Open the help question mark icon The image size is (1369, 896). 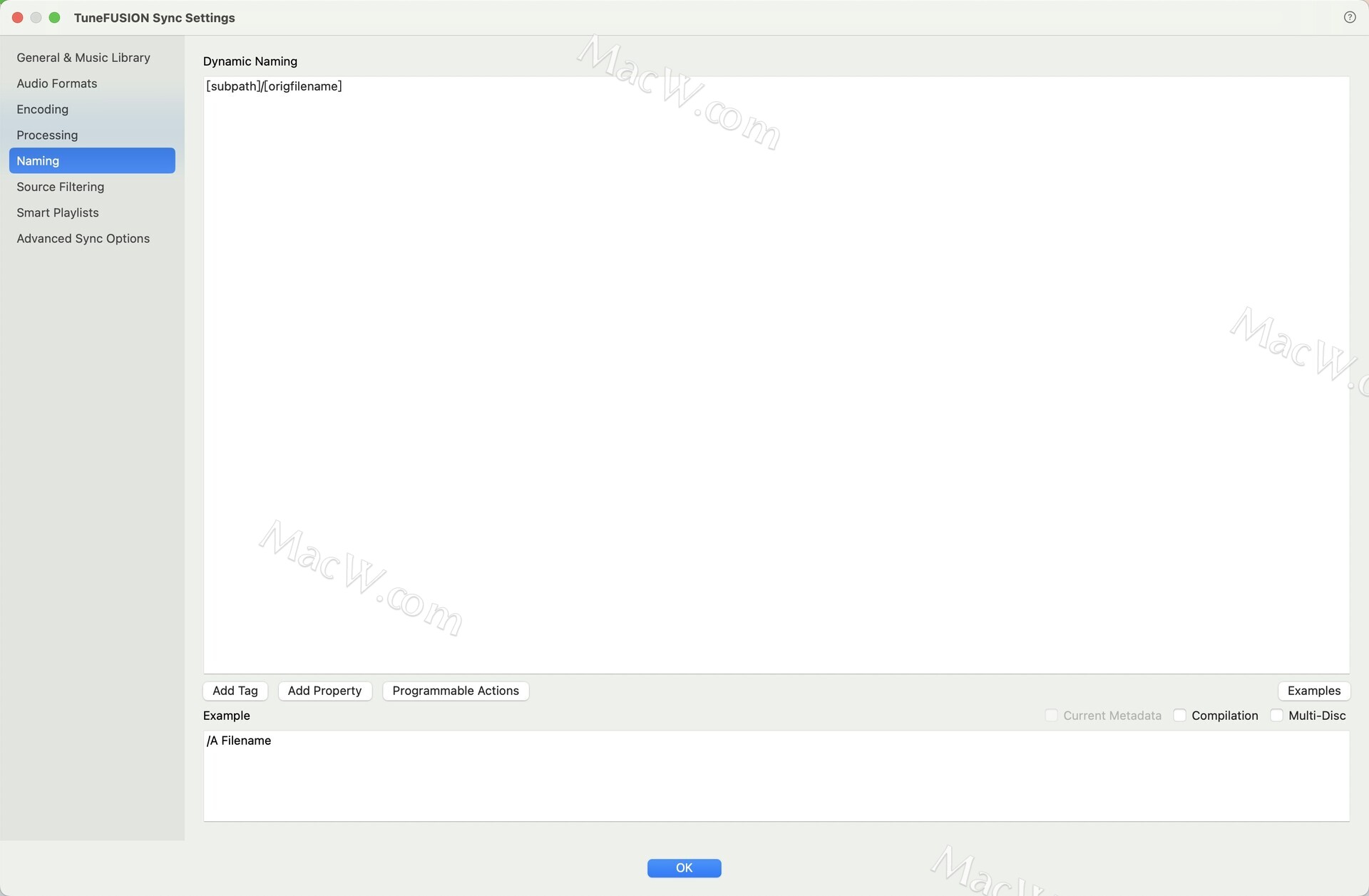click(1349, 17)
